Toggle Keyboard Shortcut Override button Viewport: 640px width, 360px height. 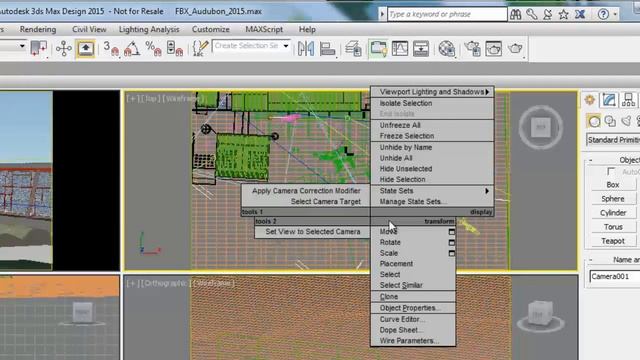86,49
